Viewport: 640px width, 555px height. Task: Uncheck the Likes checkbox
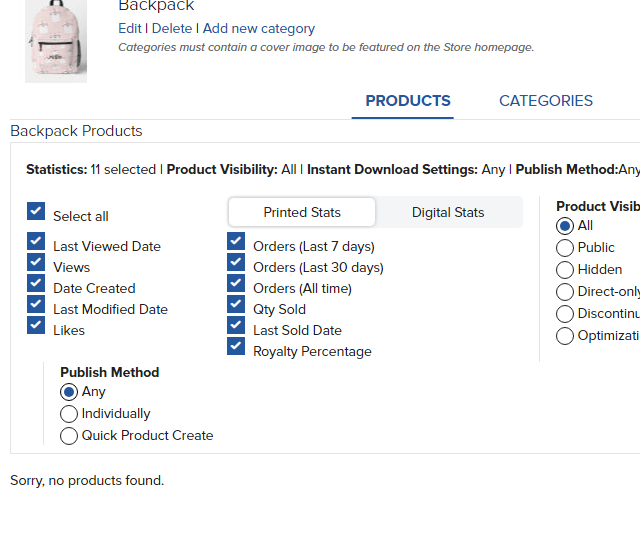click(36, 326)
